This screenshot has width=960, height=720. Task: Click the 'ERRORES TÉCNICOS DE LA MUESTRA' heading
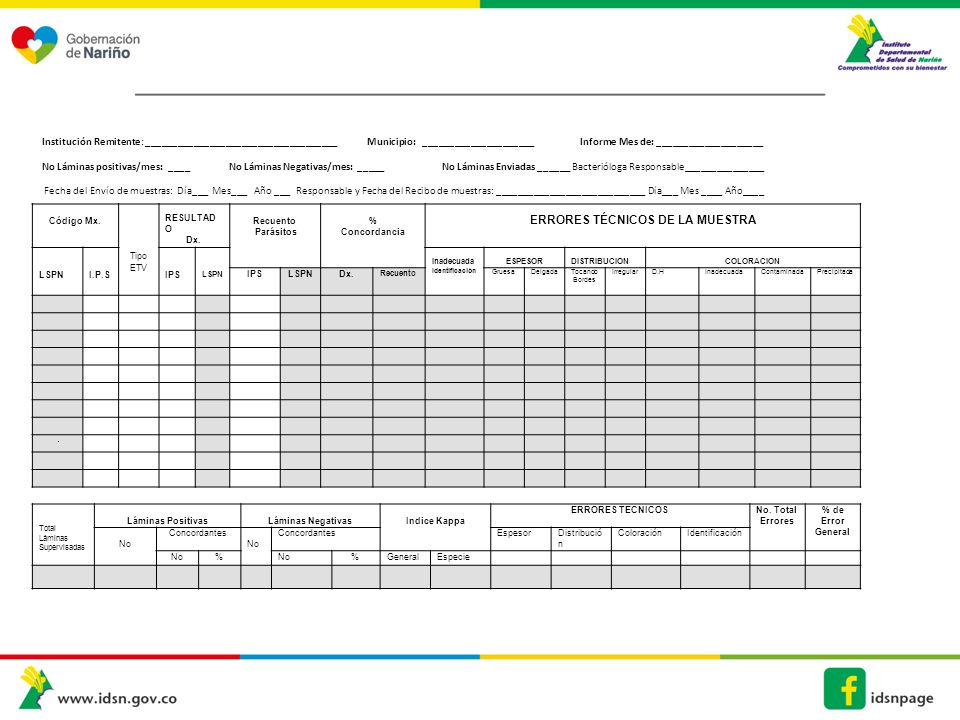coord(643,220)
